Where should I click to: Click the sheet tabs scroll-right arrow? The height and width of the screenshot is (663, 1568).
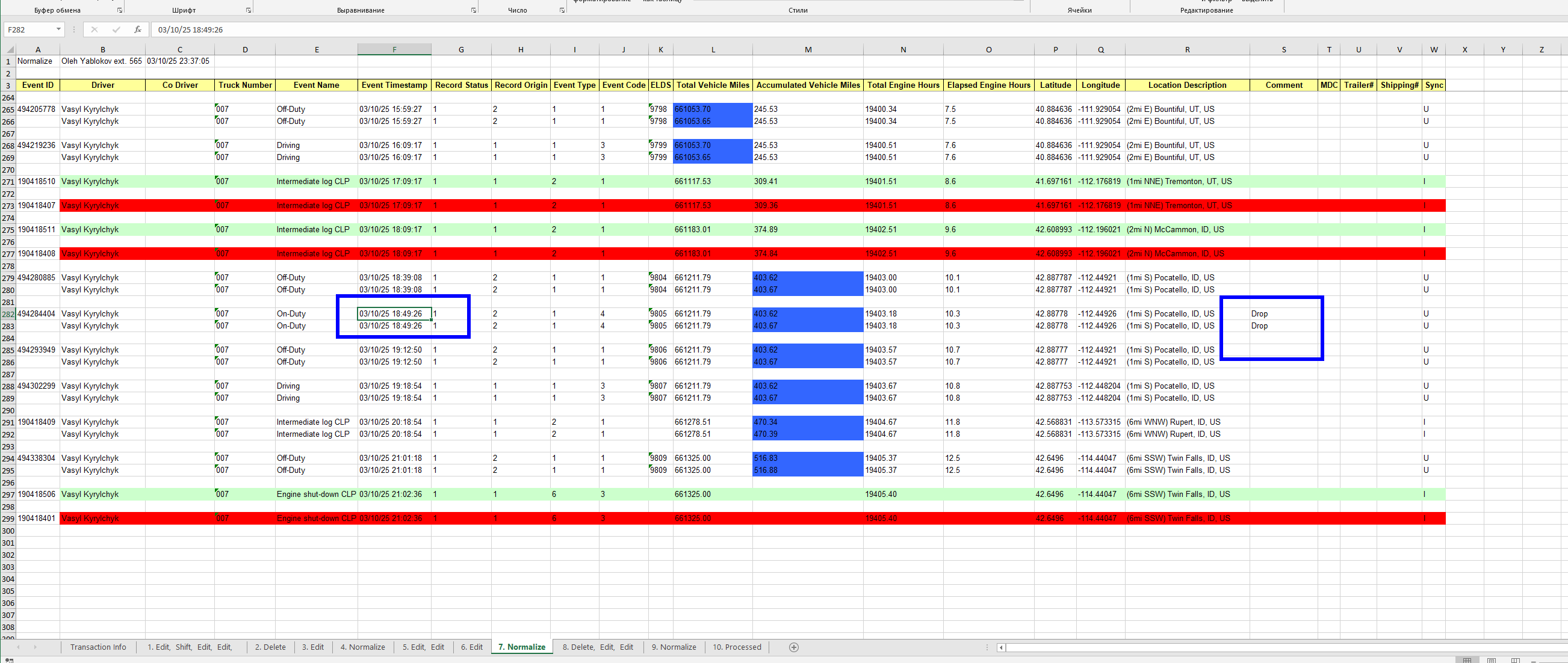pos(35,647)
